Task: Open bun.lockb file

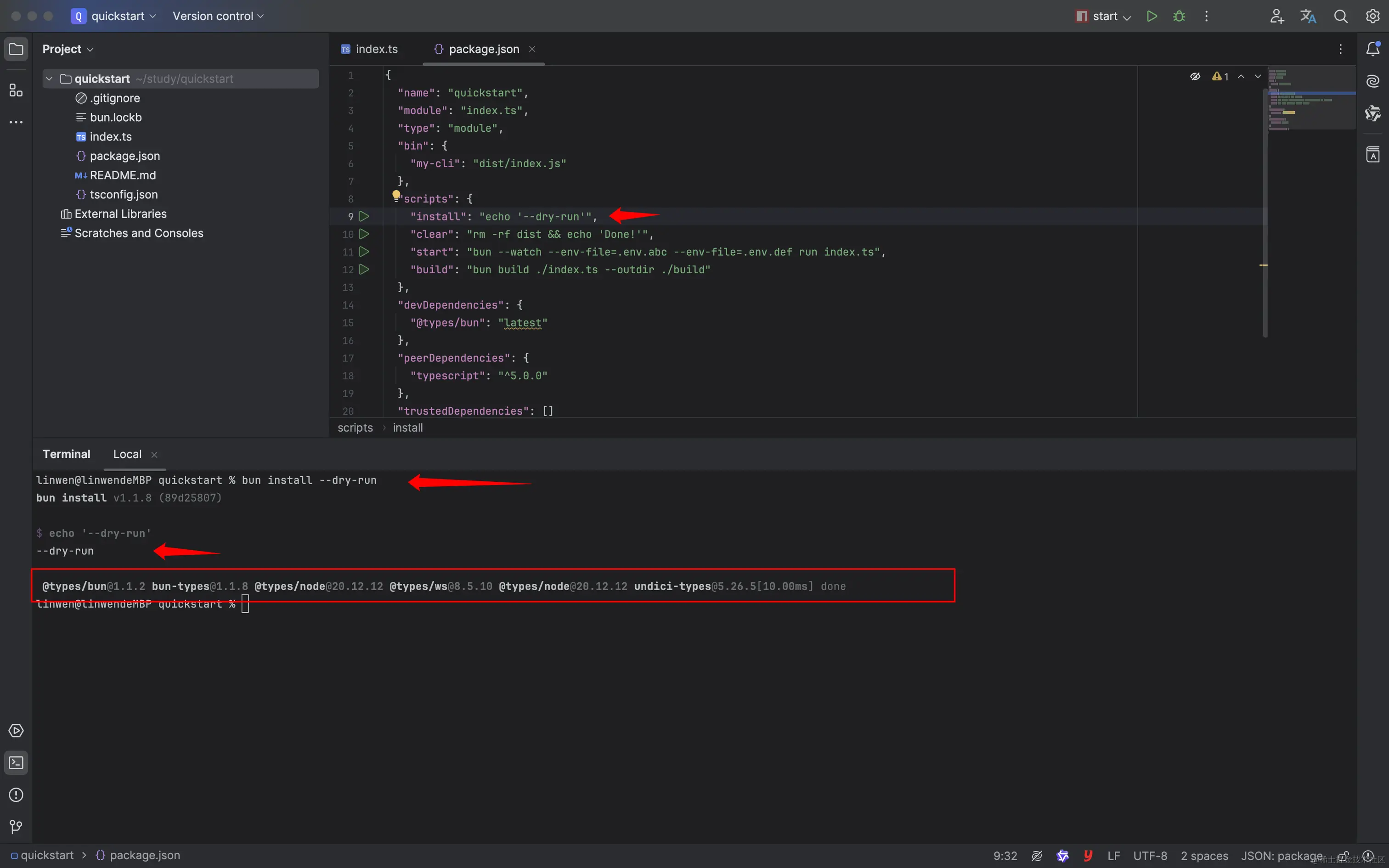Action: click(x=108, y=117)
